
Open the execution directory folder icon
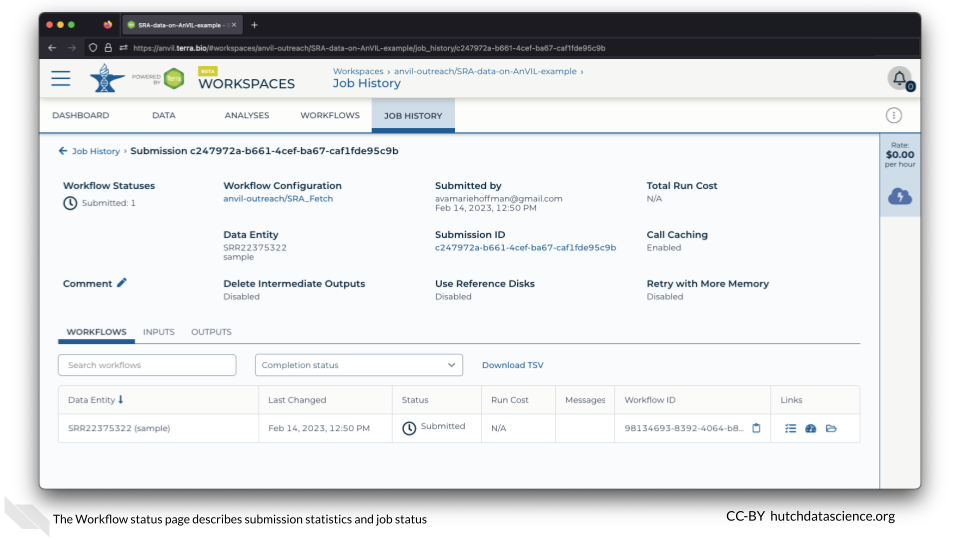click(x=831, y=429)
